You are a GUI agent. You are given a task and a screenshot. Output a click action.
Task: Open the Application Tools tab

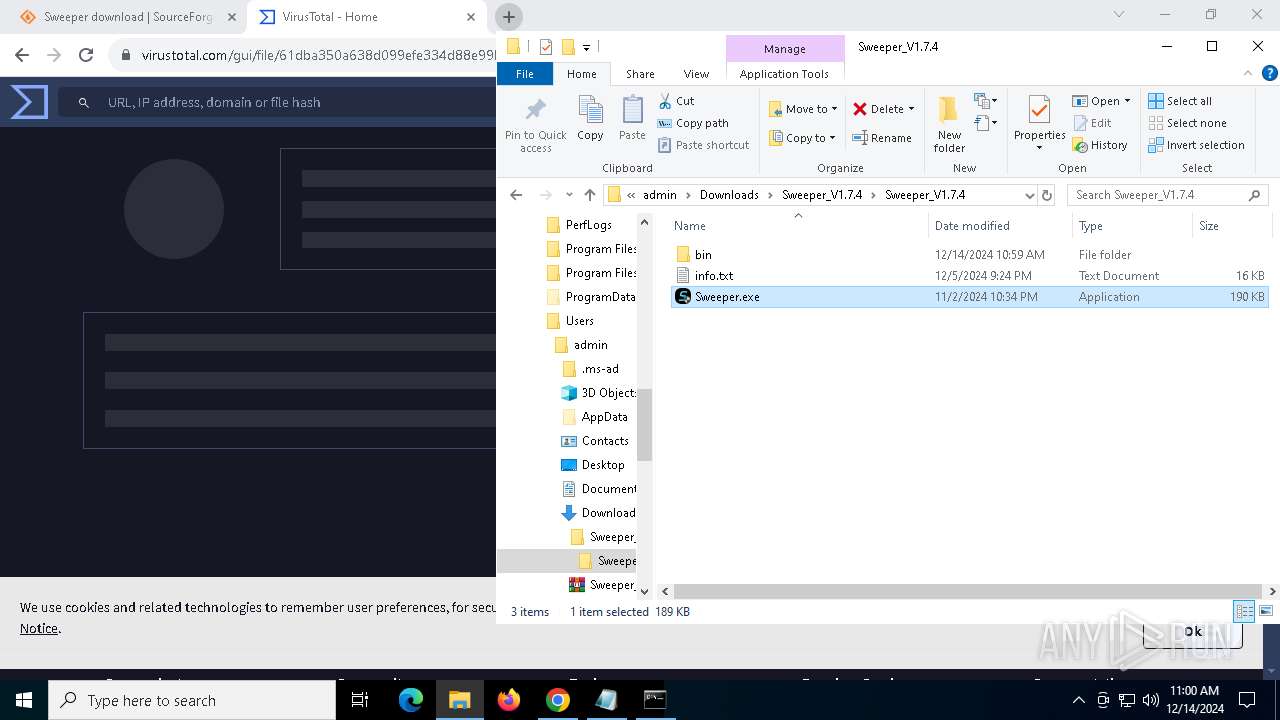(x=784, y=74)
